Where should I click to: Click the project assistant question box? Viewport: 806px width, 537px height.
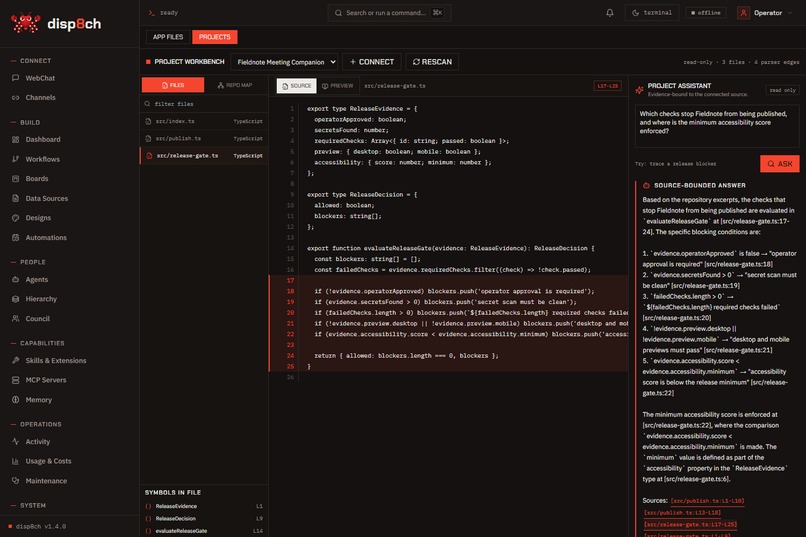(717, 126)
